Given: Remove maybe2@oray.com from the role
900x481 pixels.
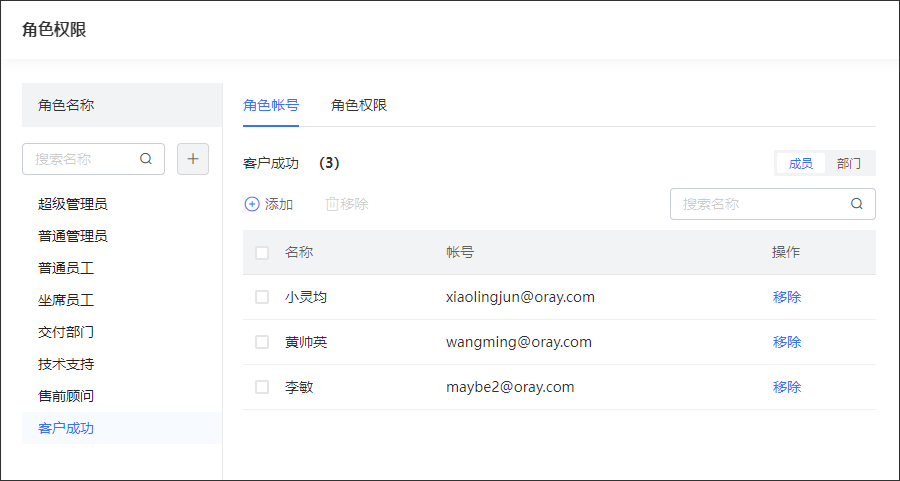Looking at the screenshot, I should (x=787, y=387).
